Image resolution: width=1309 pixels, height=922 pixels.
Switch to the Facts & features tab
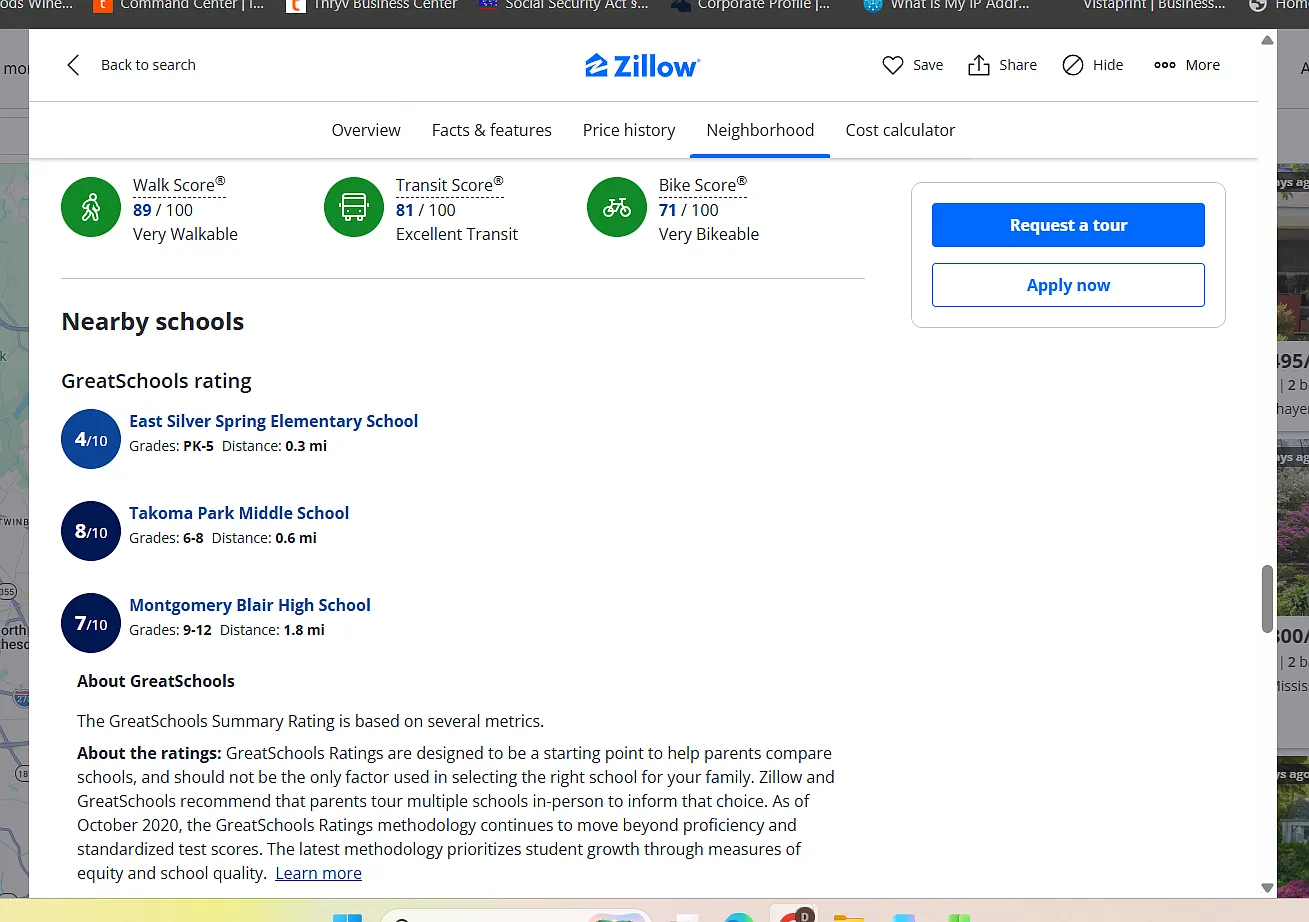coord(492,130)
